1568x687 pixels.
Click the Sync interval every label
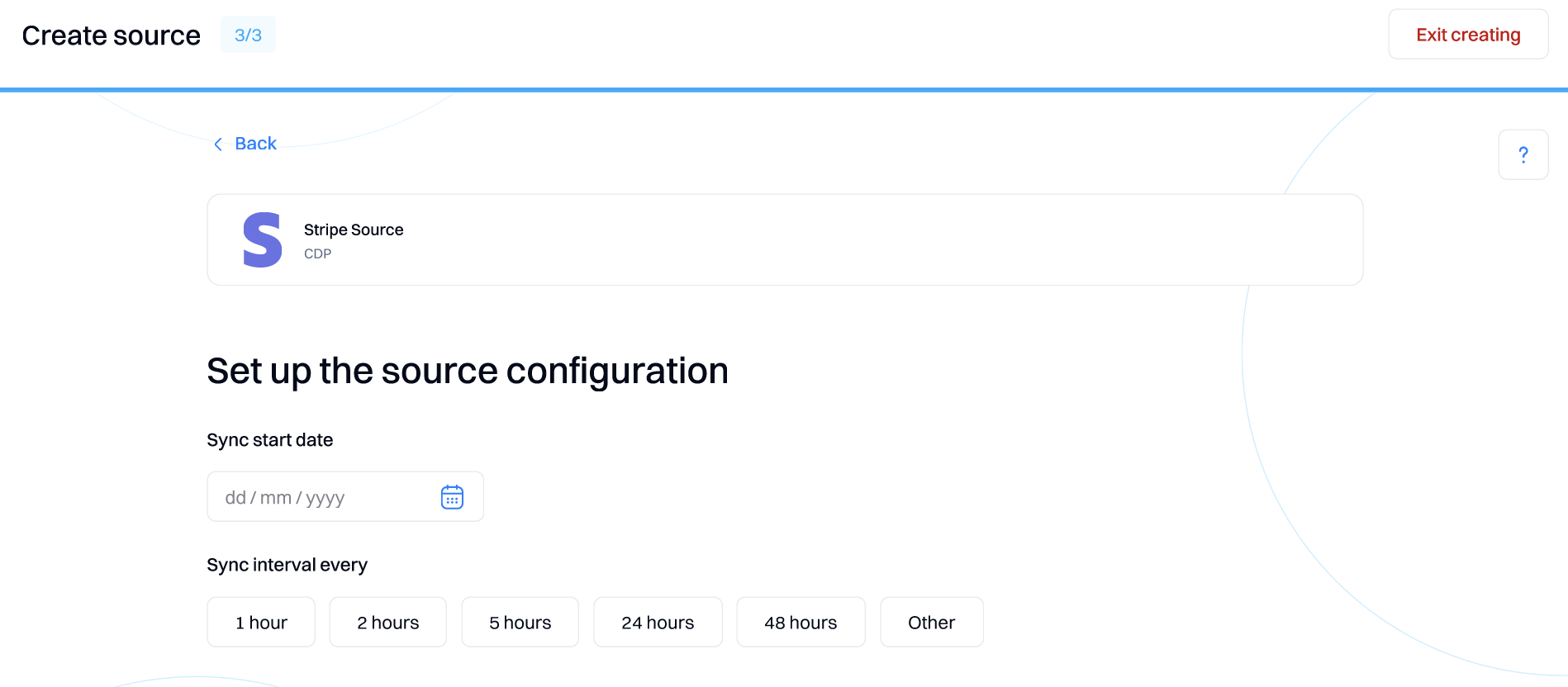click(x=287, y=565)
